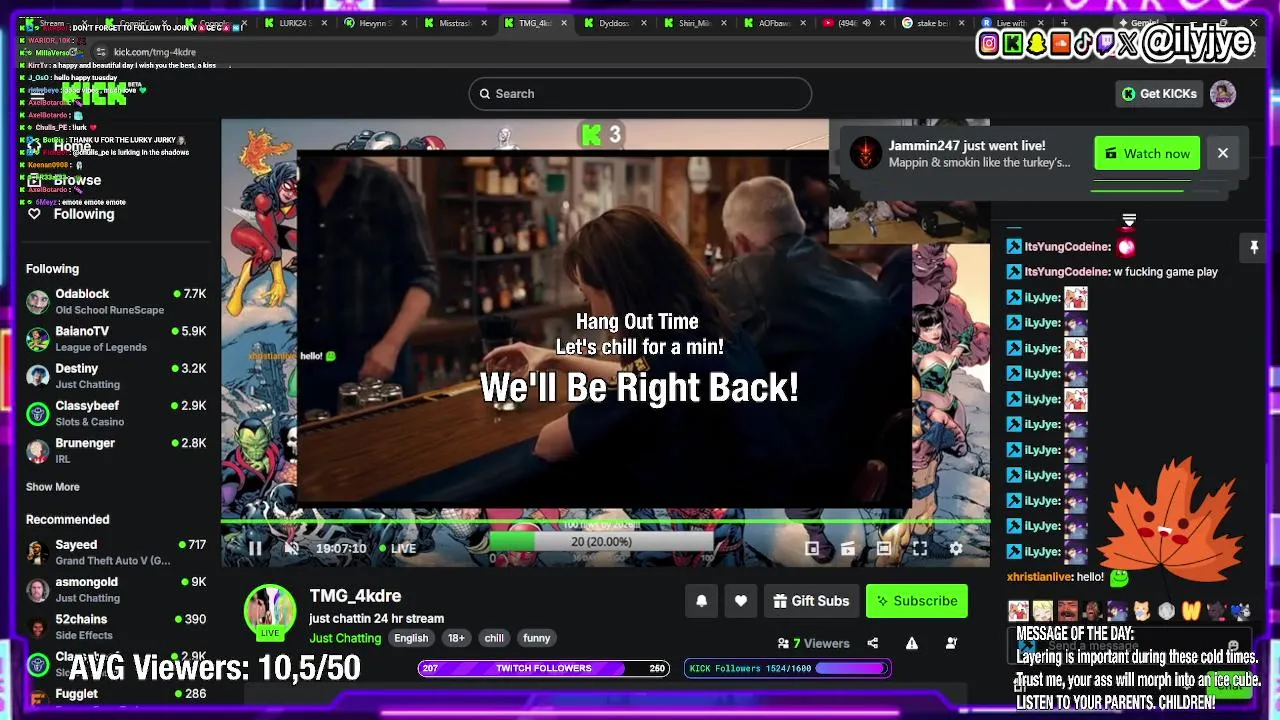Open TikTok icon in overlay banner
The width and height of the screenshot is (1280, 720).
click(1083, 43)
